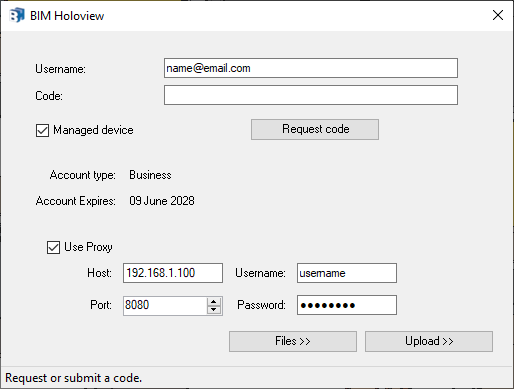This screenshot has width=514, height=389.
Task: Select the Business account type text
Action: (150, 175)
